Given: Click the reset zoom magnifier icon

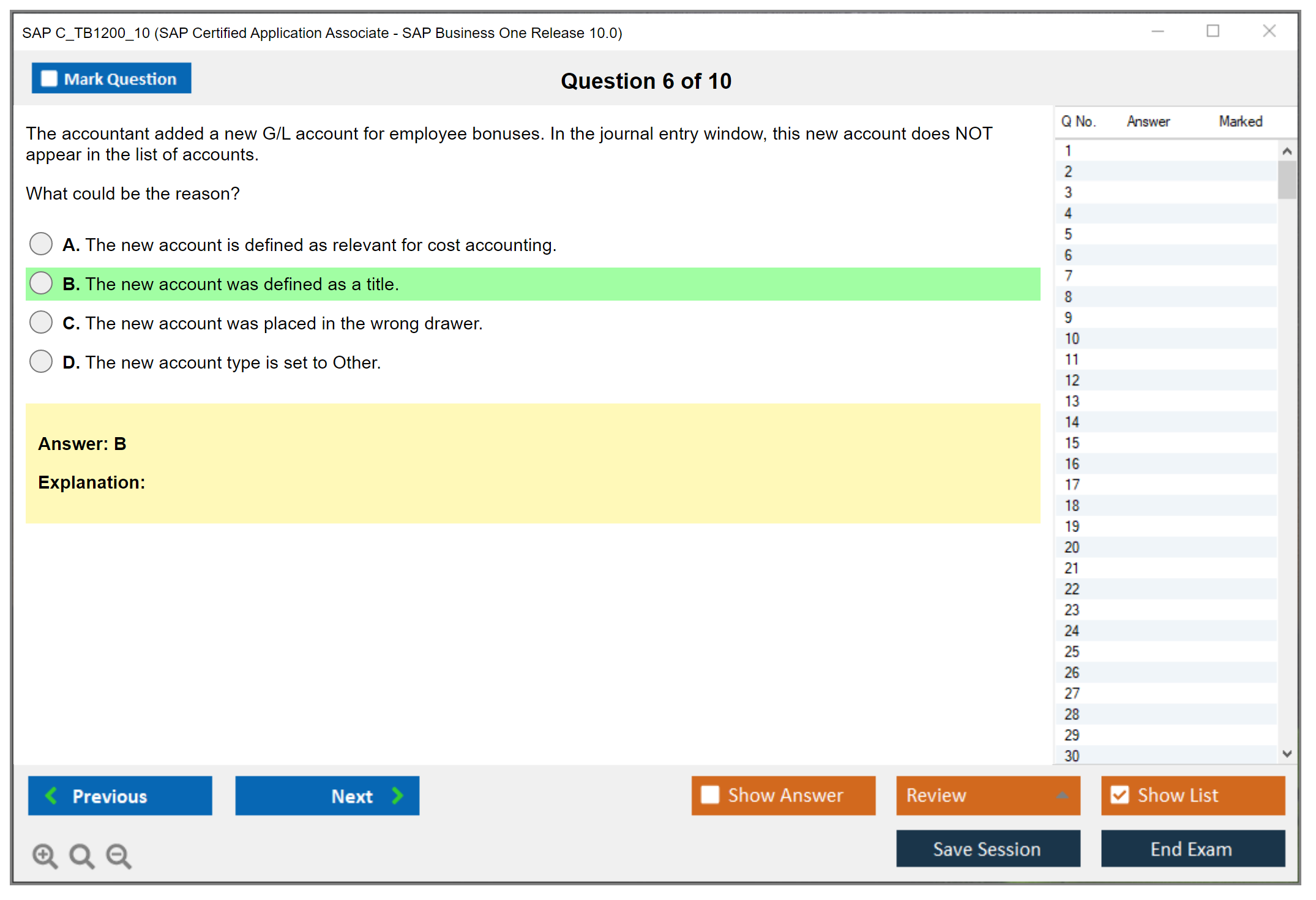Looking at the screenshot, I should [81, 855].
